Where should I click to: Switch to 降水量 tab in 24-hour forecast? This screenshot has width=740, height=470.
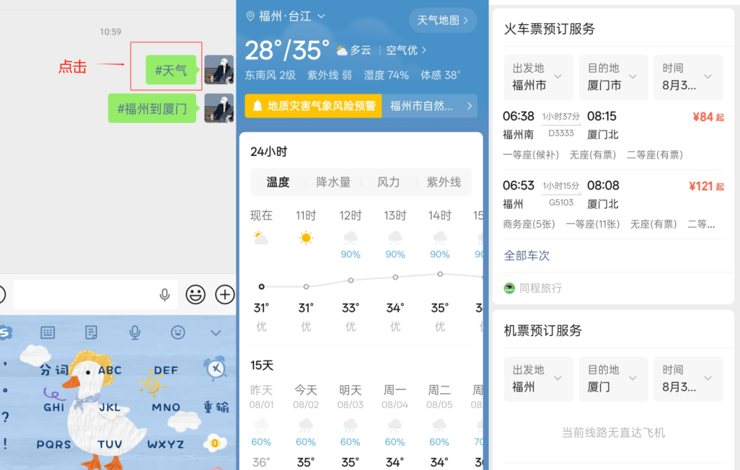pos(333,182)
